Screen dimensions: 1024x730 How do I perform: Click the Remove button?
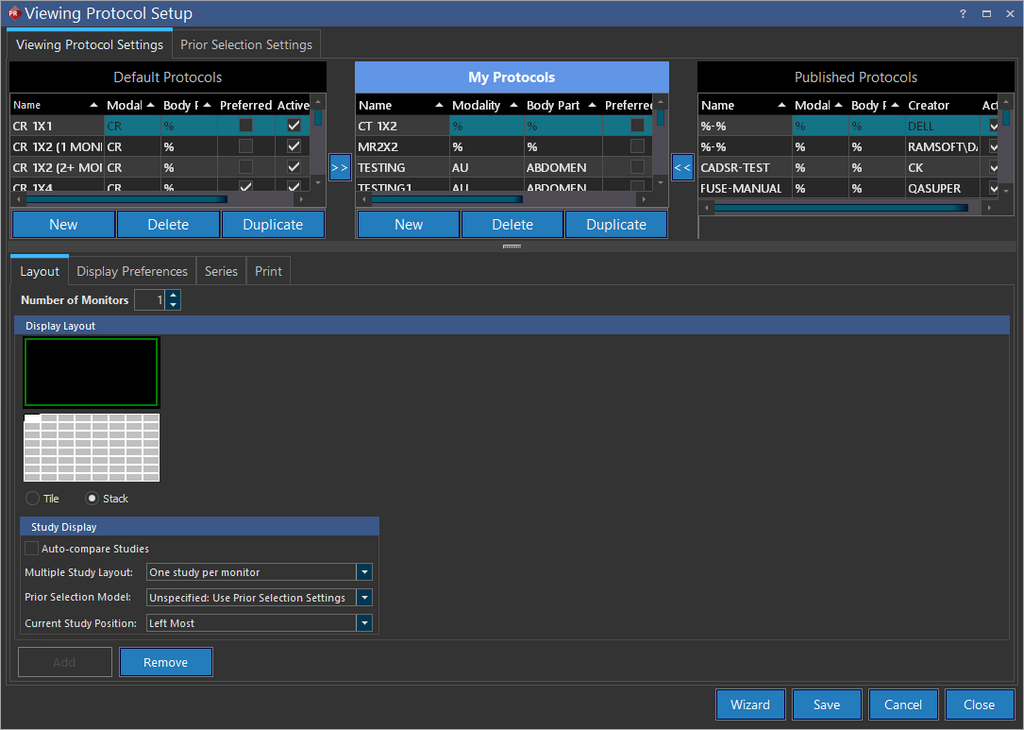165,662
